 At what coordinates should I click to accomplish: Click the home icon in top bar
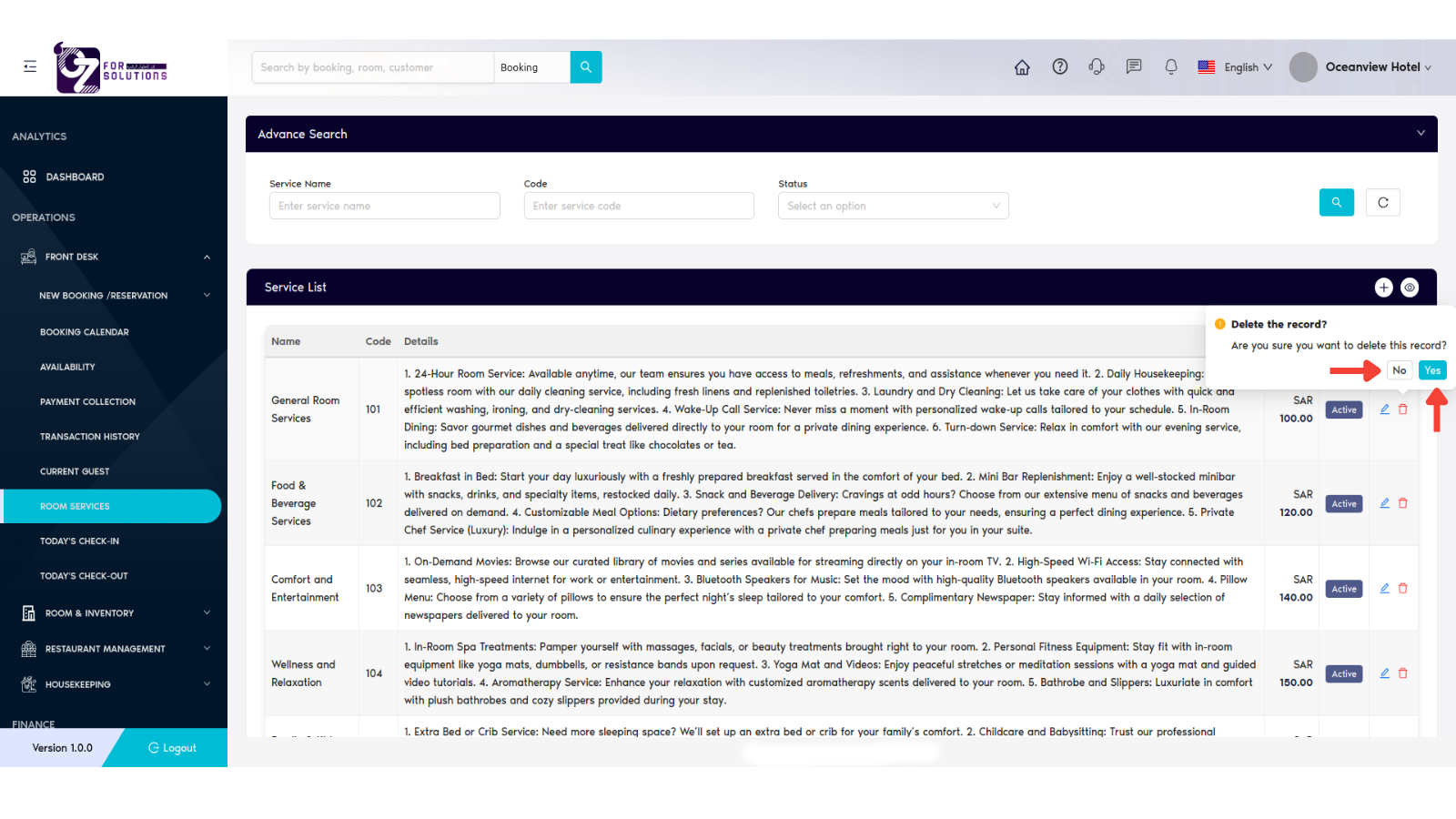(1022, 67)
